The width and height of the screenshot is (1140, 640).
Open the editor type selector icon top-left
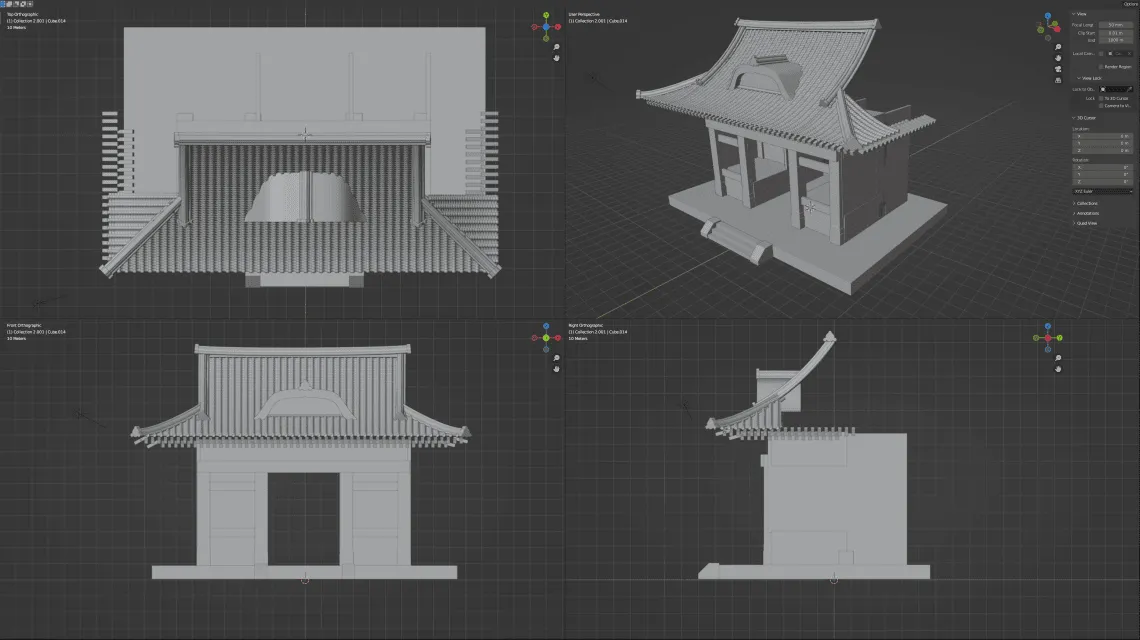pos(3,3)
